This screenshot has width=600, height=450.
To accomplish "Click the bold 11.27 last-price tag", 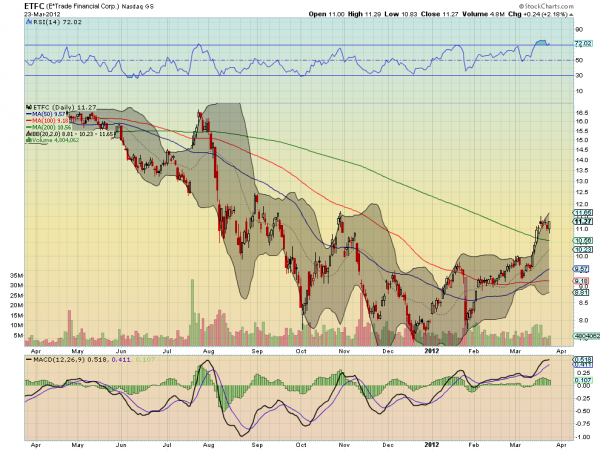I will coord(583,222).
